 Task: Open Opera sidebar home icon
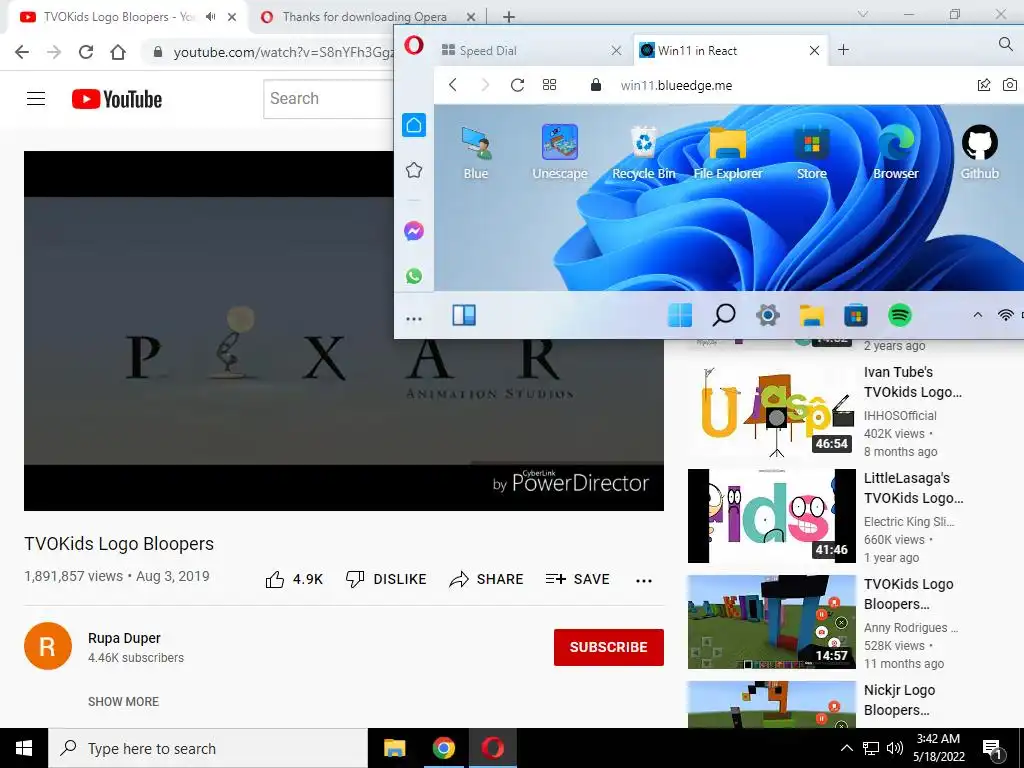coord(414,125)
